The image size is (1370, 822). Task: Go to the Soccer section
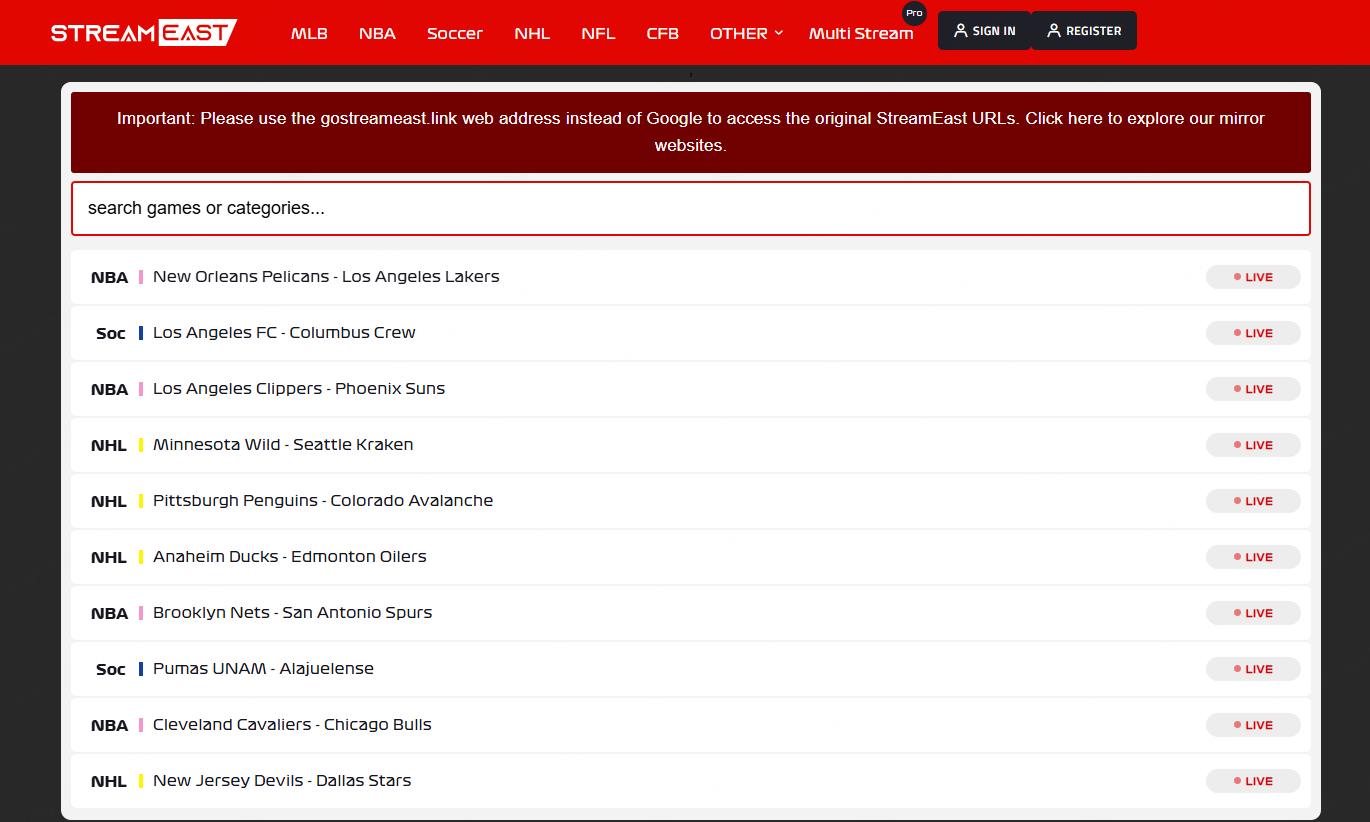(454, 33)
